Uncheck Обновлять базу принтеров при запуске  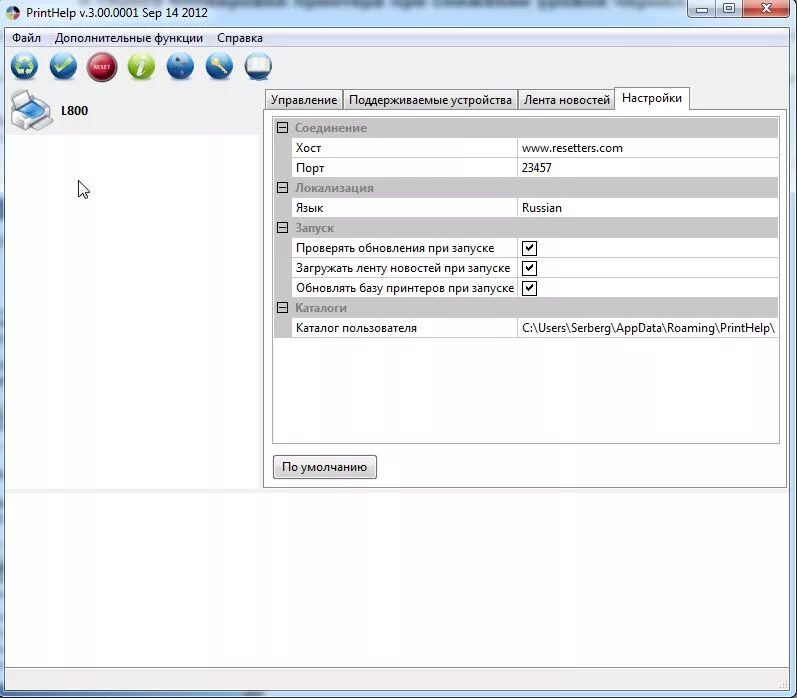(x=529, y=288)
